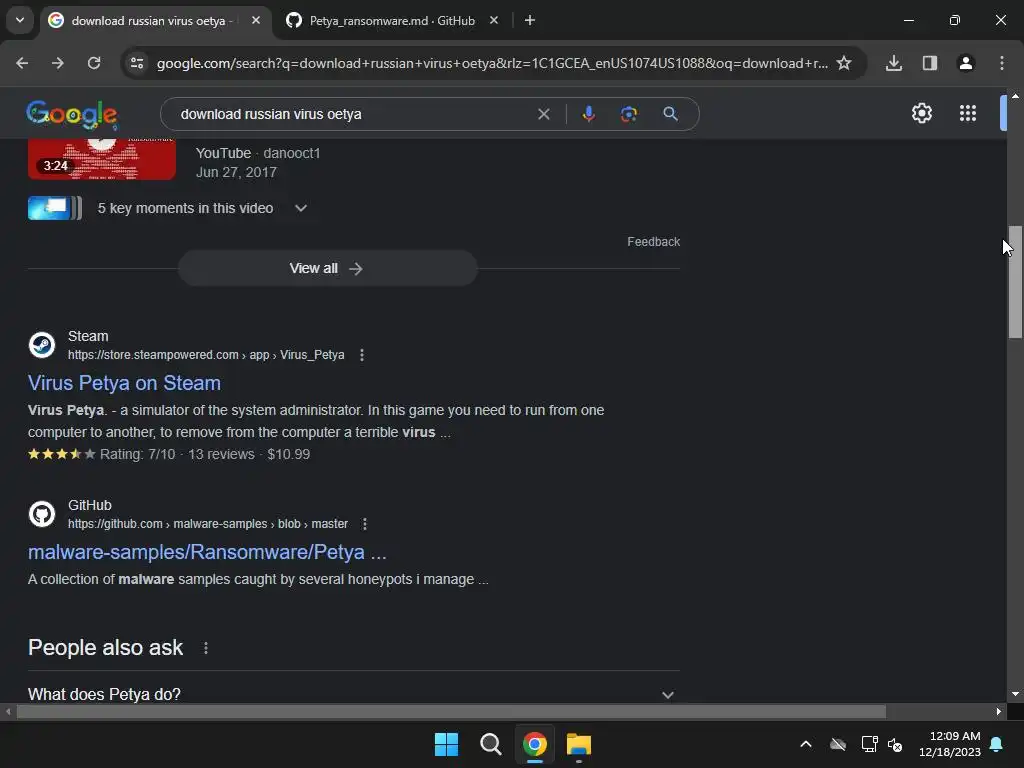Image resolution: width=1024 pixels, height=768 pixels.
Task: Open Windows taskbar search
Action: [490, 744]
